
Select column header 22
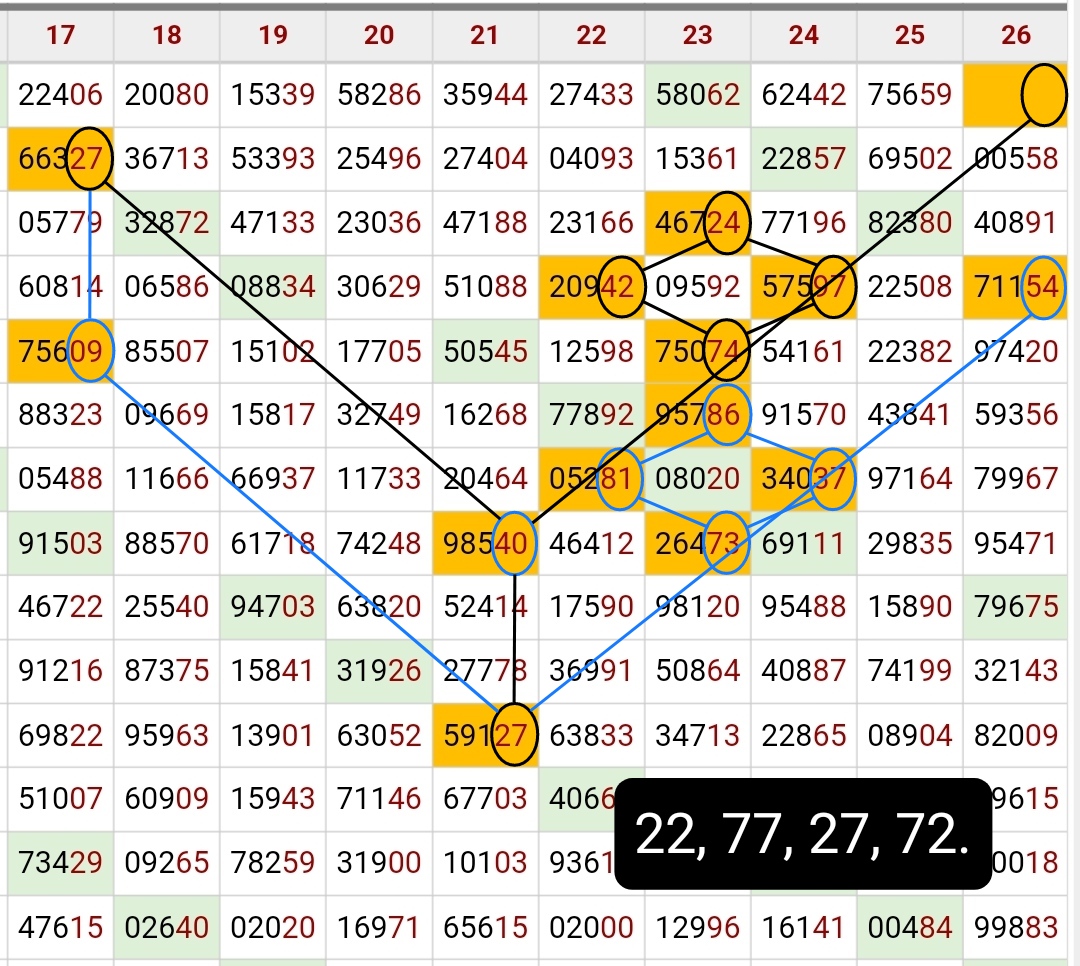pos(592,35)
